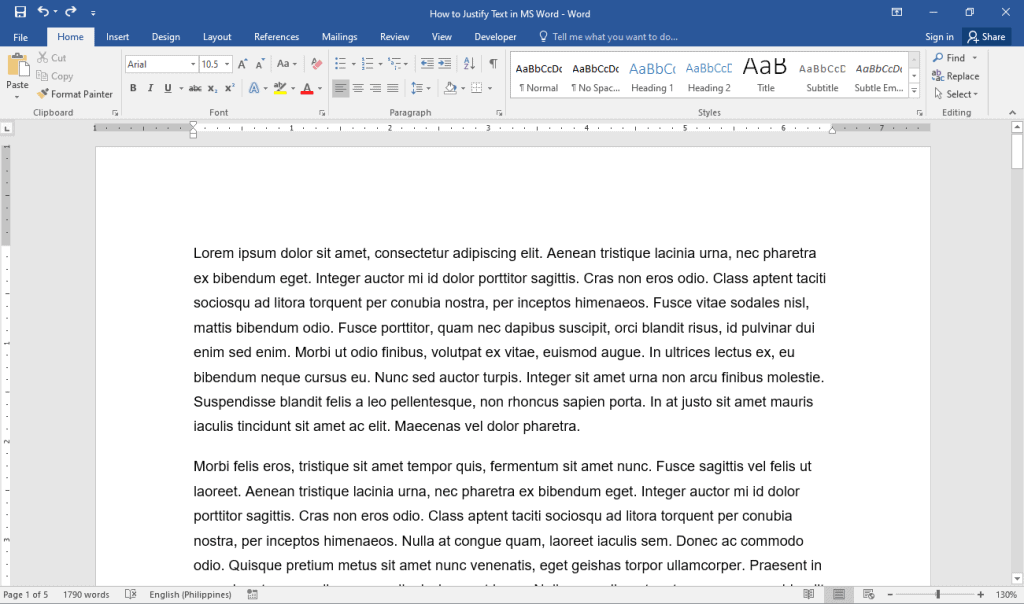Switch to Read Mode in status bar
The height and width of the screenshot is (604, 1024).
coord(809,594)
